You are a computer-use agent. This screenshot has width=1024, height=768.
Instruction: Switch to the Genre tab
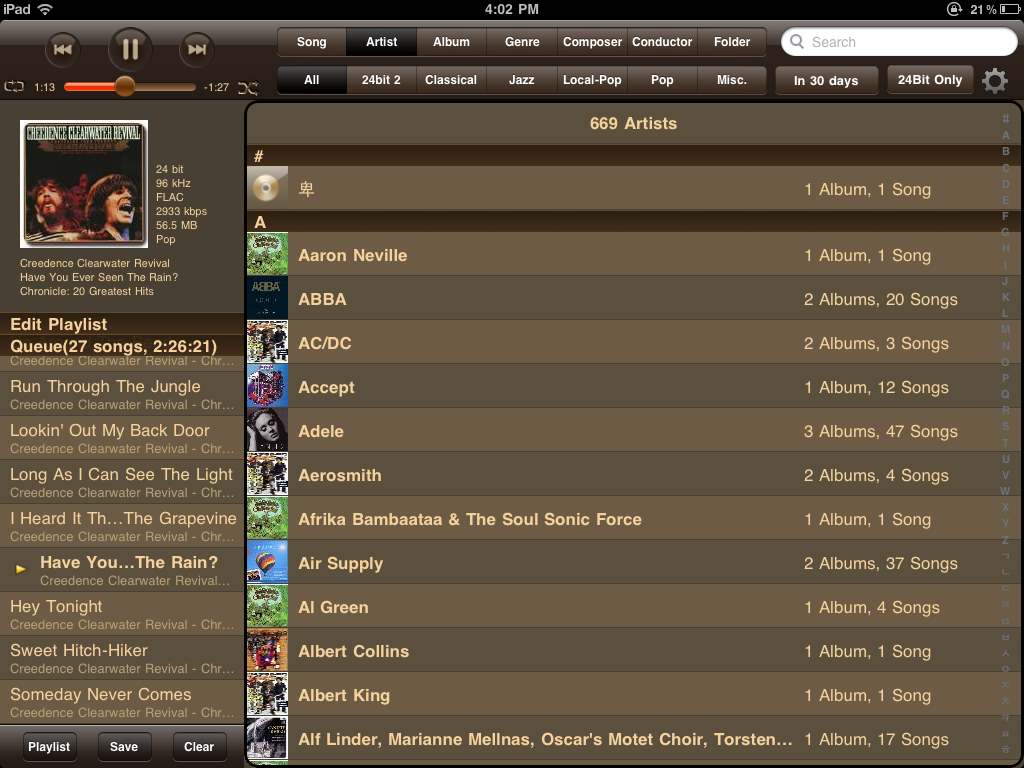coord(522,42)
